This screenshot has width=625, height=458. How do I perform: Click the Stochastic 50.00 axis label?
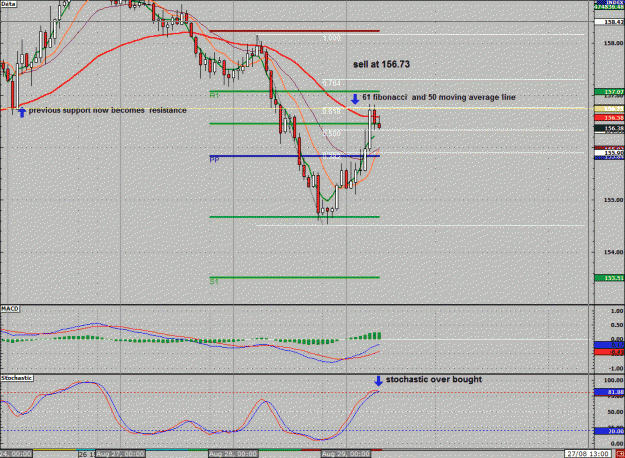(x=616, y=412)
